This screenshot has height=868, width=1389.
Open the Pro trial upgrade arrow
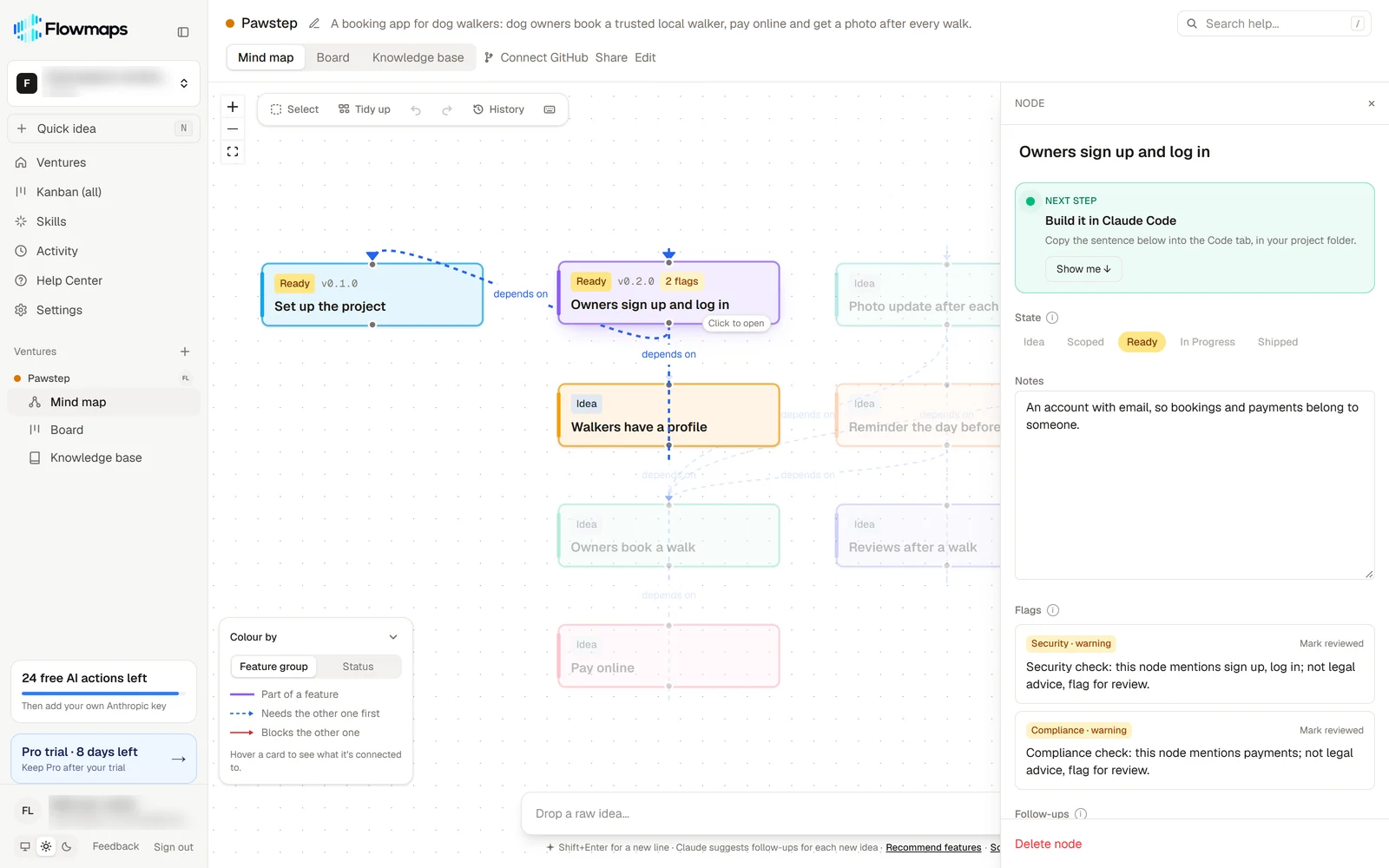tap(179, 759)
